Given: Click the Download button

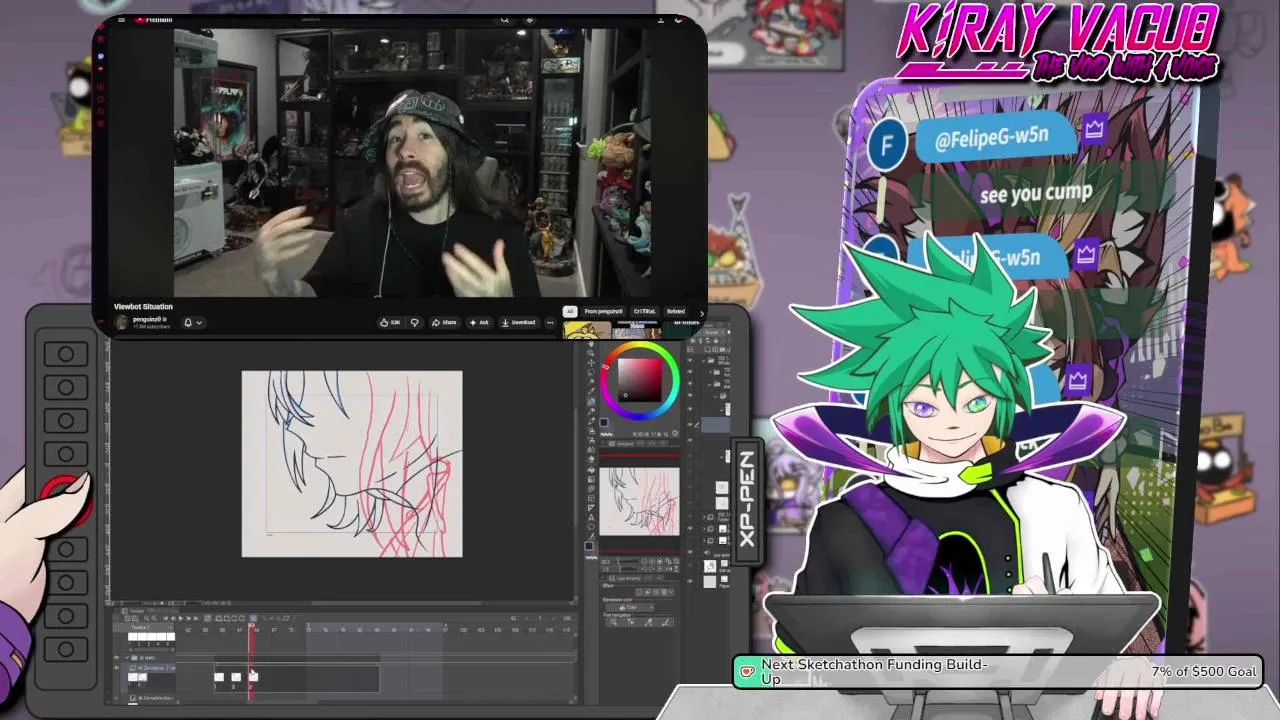Looking at the screenshot, I should [x=518, y=322].
